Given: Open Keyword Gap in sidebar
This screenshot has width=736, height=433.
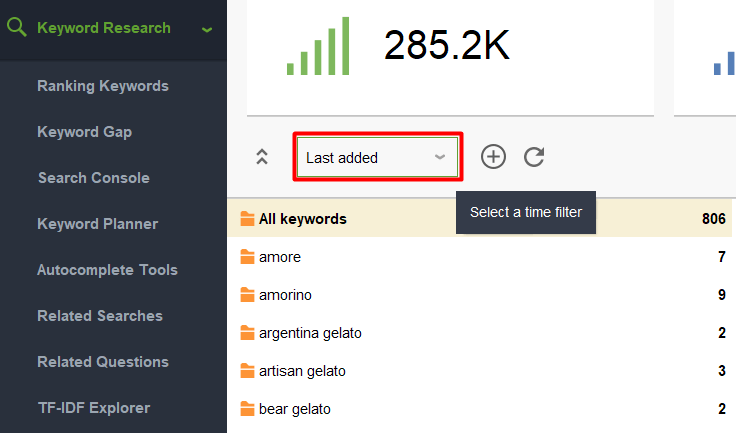Looking at the screenshot, I should (x=84, y=132).
